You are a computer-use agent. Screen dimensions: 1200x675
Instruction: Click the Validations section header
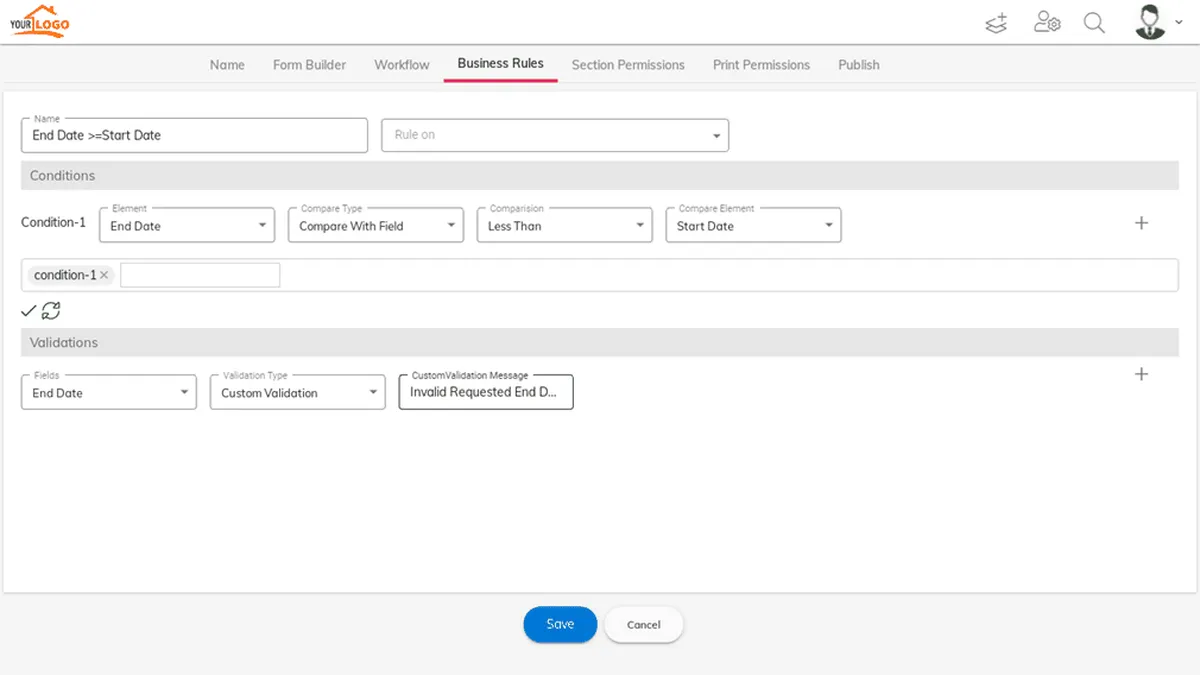click(600, 342)
